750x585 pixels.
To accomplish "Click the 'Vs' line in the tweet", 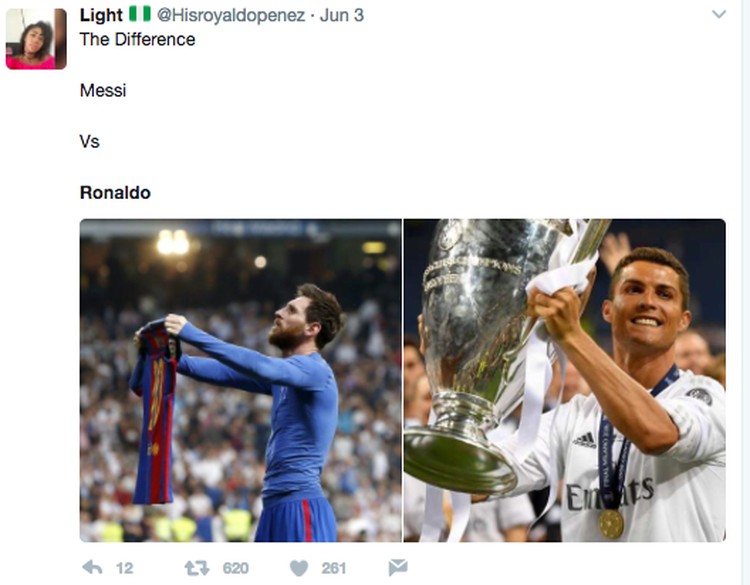I will point(90,142).
